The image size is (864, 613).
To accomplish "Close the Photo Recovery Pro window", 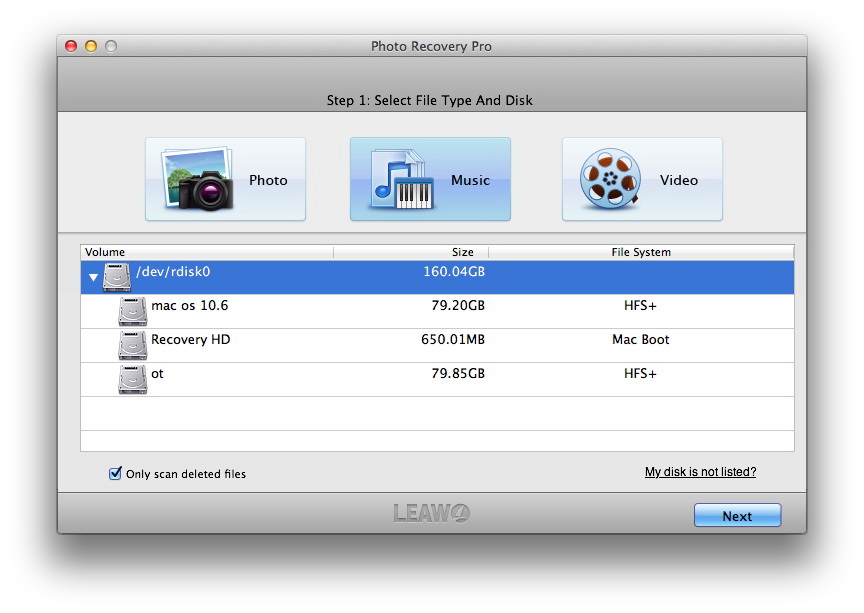I will 71,46.
